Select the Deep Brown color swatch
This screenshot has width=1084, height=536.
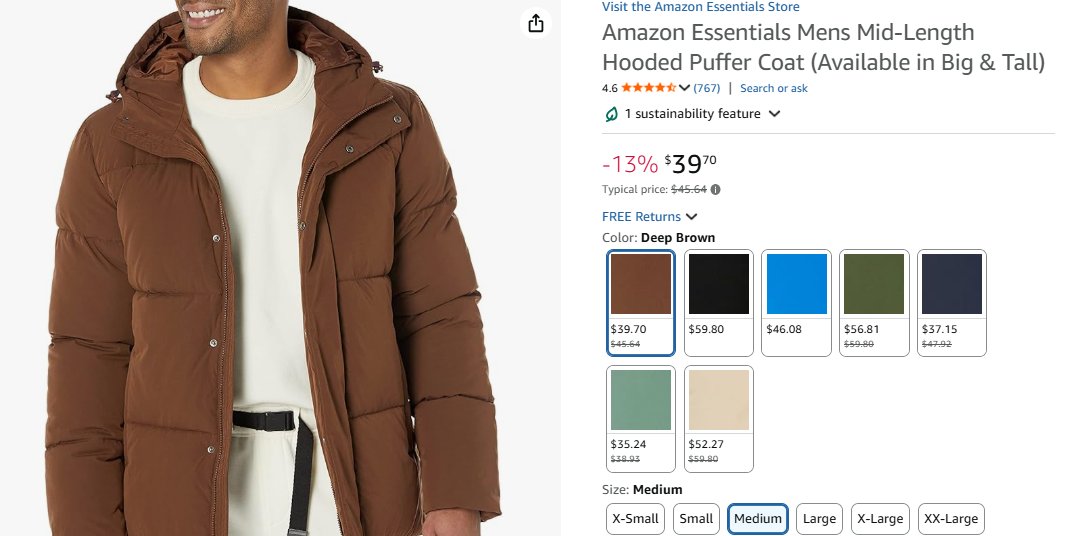click(x=641, y=301)
